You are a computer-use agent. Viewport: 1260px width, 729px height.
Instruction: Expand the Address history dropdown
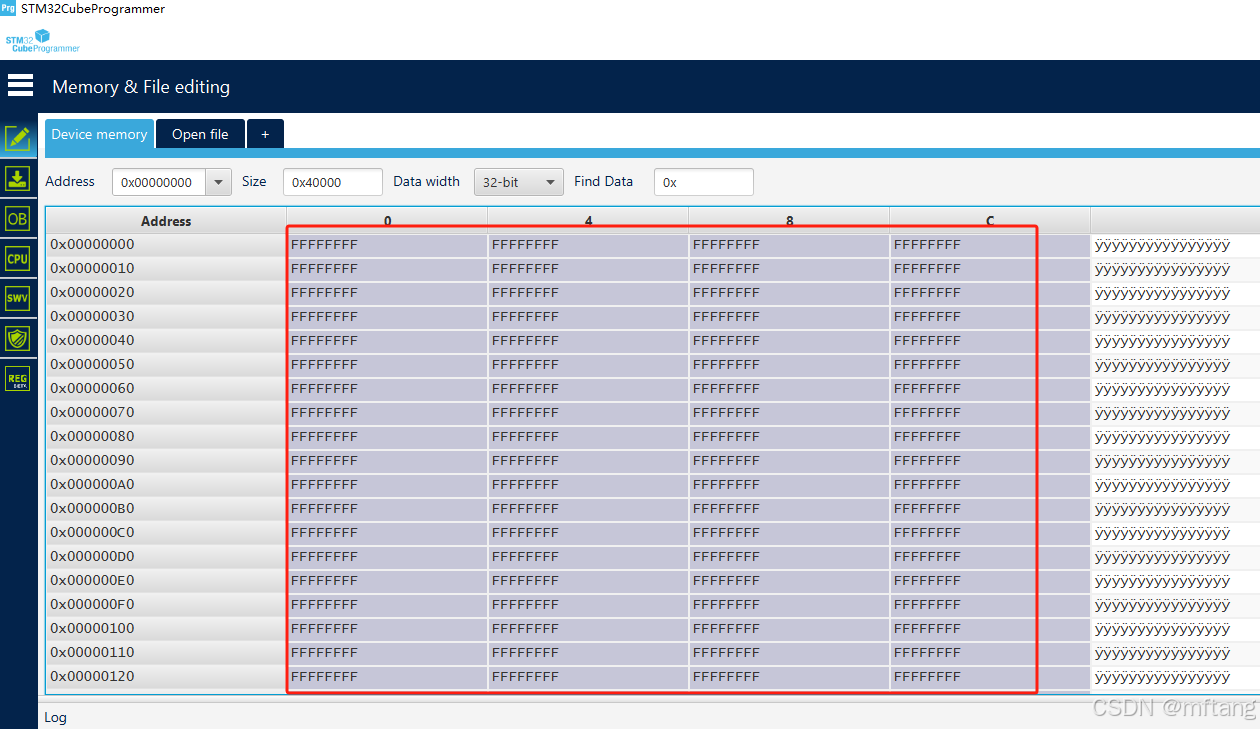click(218, 182)
